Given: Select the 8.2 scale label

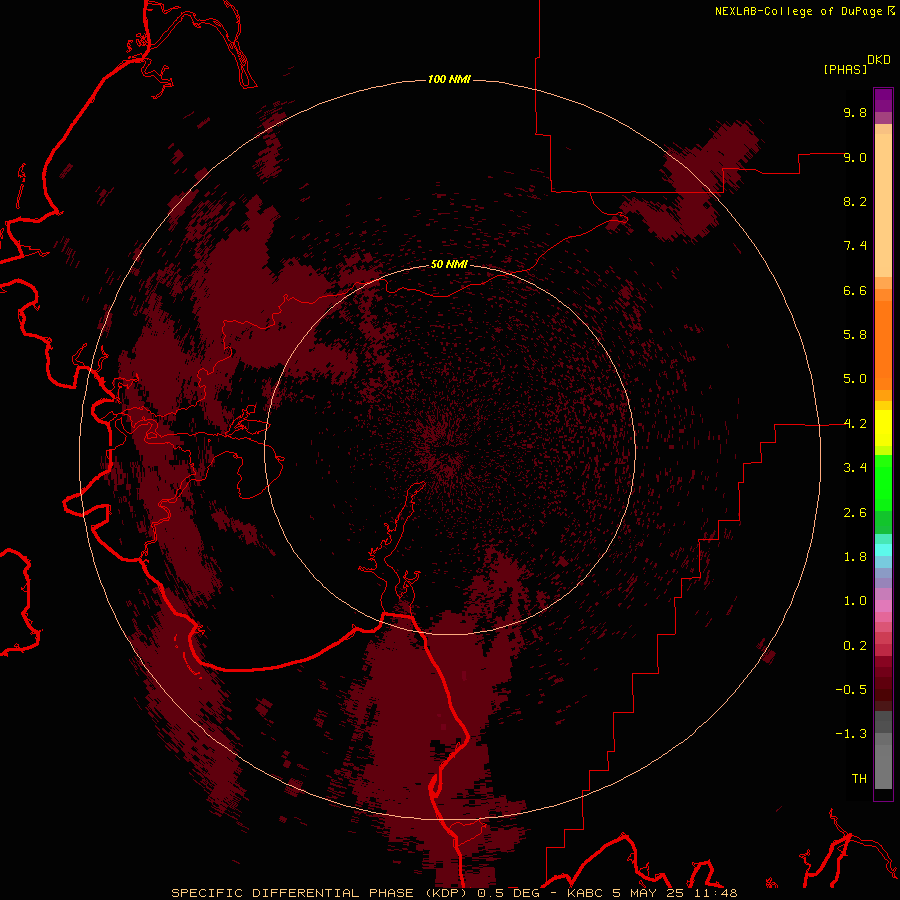Looking at the screenshot, I should coord(855,201).
